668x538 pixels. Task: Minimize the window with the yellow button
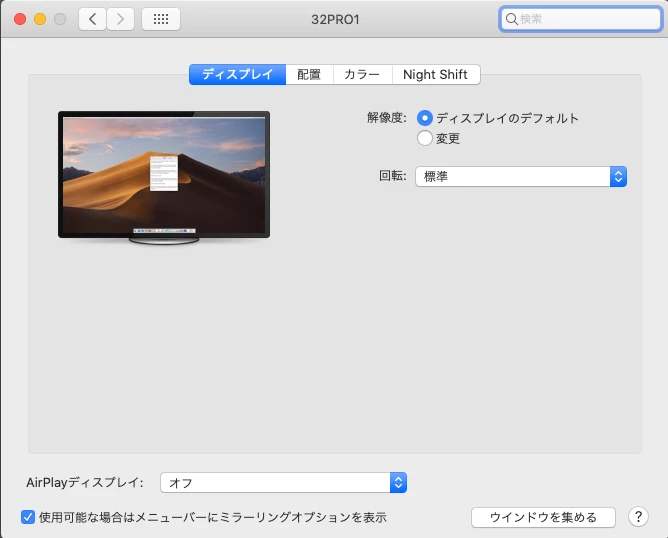tap(40, 19)
